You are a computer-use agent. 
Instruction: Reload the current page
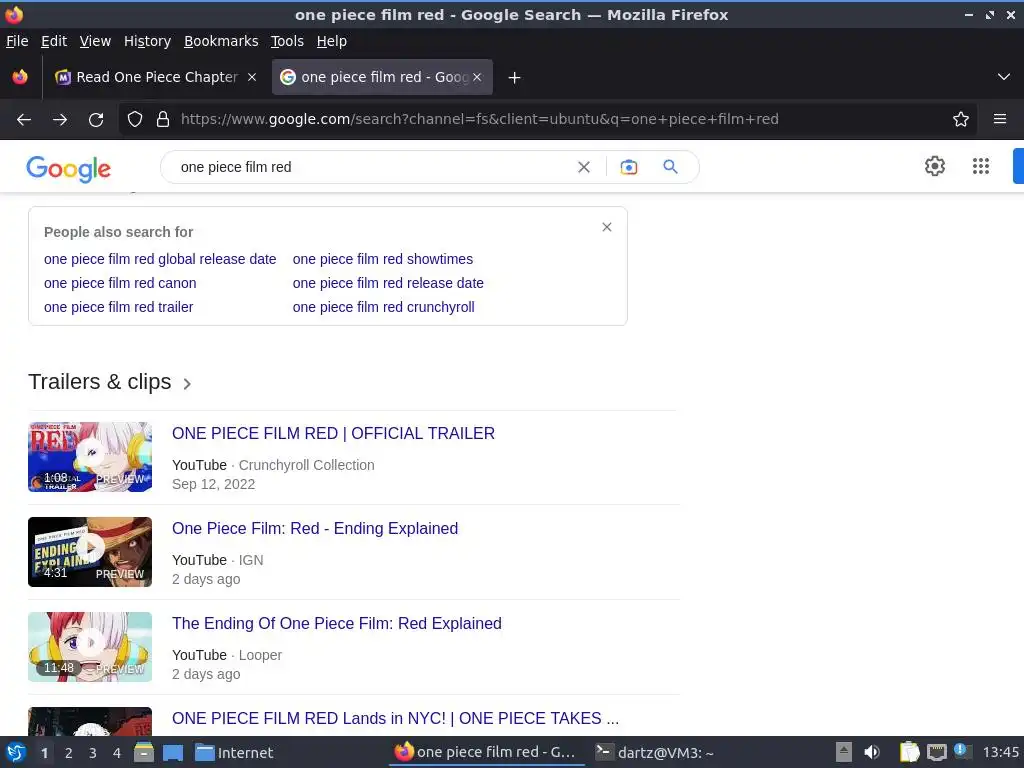pos(96,120)
